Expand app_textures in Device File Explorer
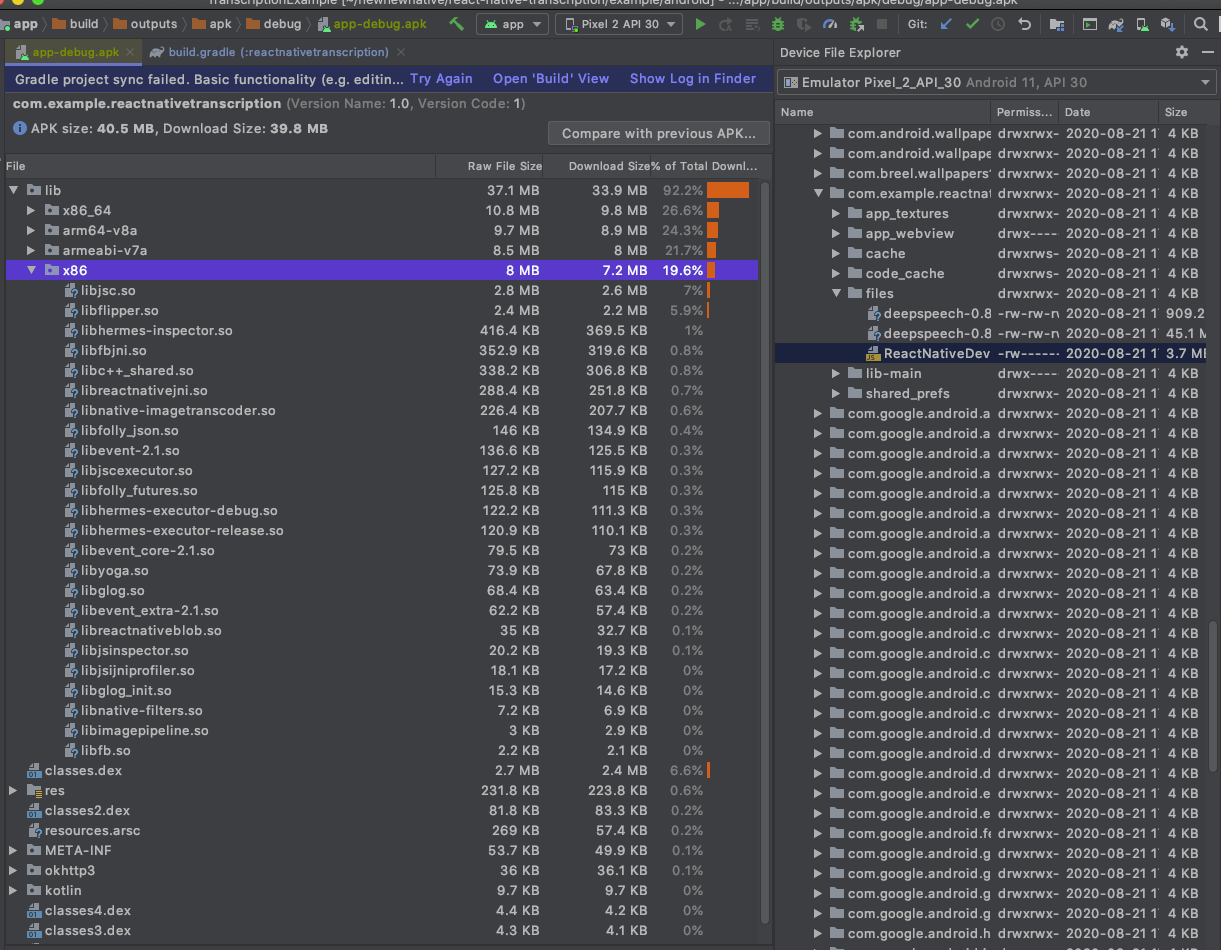 [x=836, y=213]
